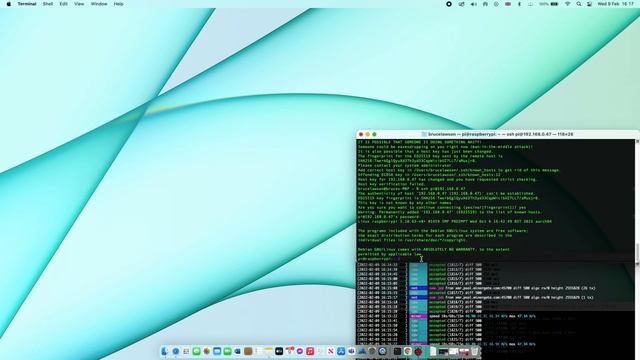Open the View menu
Viewport: 640px width, 360px height.
[x=79, y=4]
